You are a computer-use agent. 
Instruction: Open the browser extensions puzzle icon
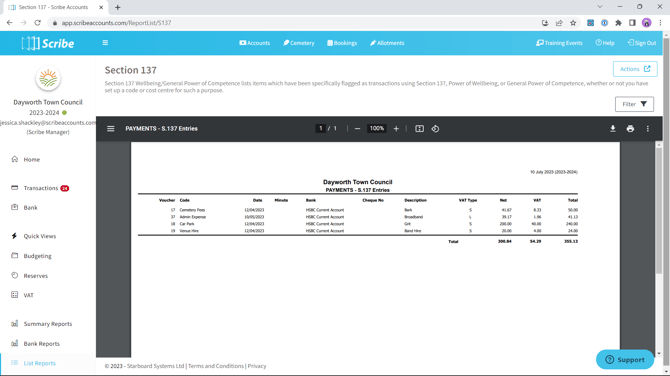[618, 23]
